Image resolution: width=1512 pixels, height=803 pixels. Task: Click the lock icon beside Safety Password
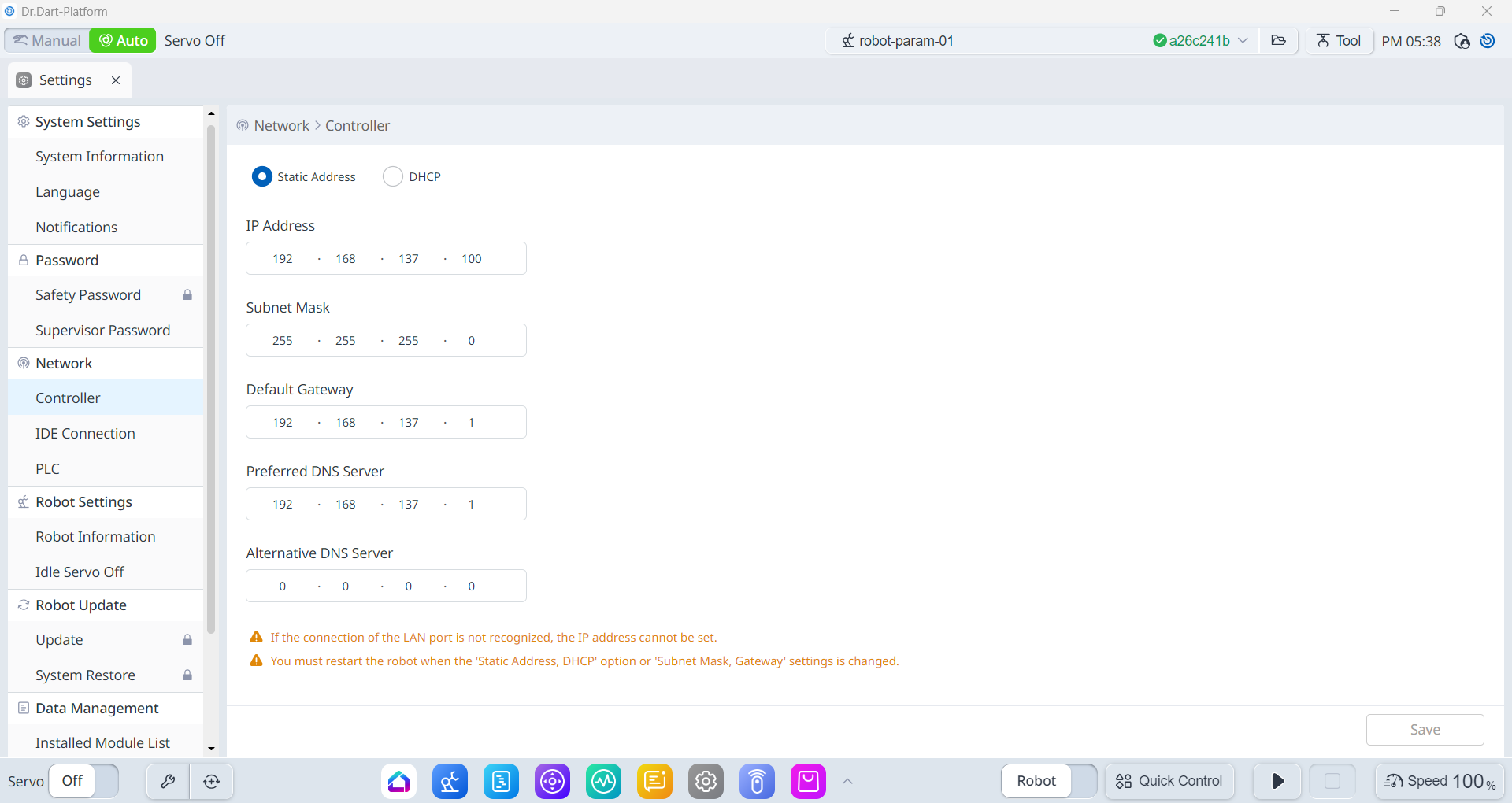[187, 295]
